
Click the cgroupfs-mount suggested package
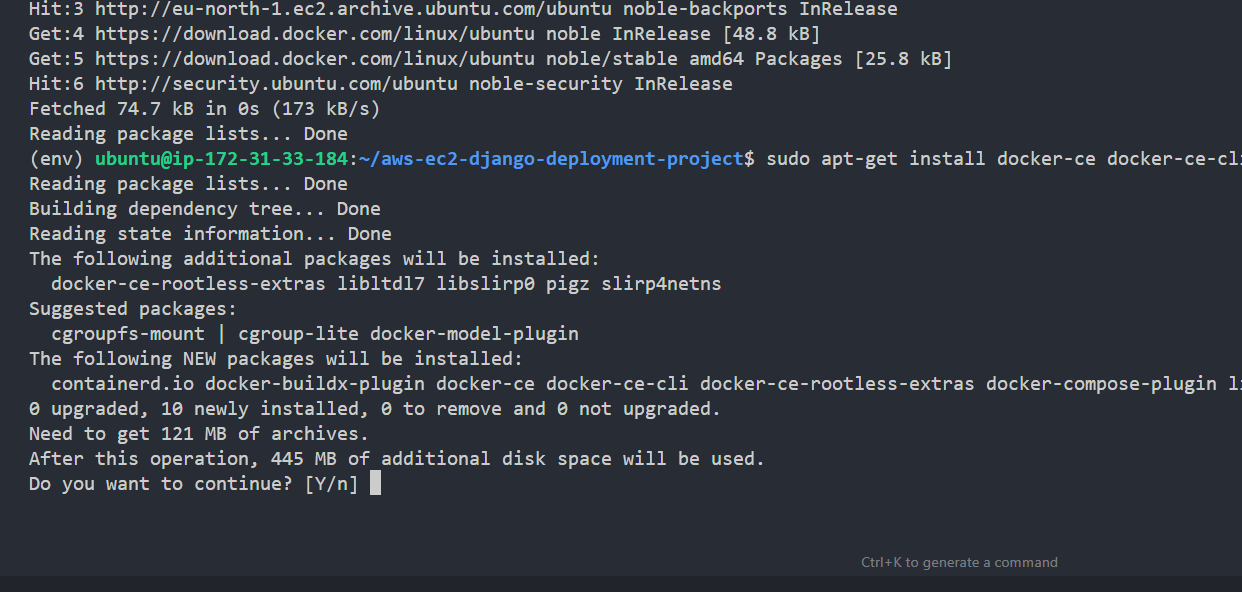pyautogui.click(x=128, y=334)
